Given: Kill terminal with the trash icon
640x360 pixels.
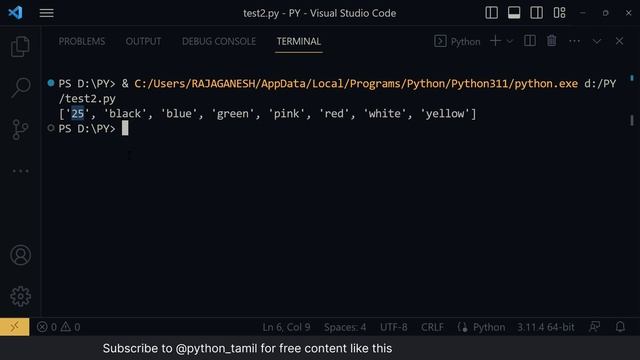Looking at the screenshot, I should [552, 41].
